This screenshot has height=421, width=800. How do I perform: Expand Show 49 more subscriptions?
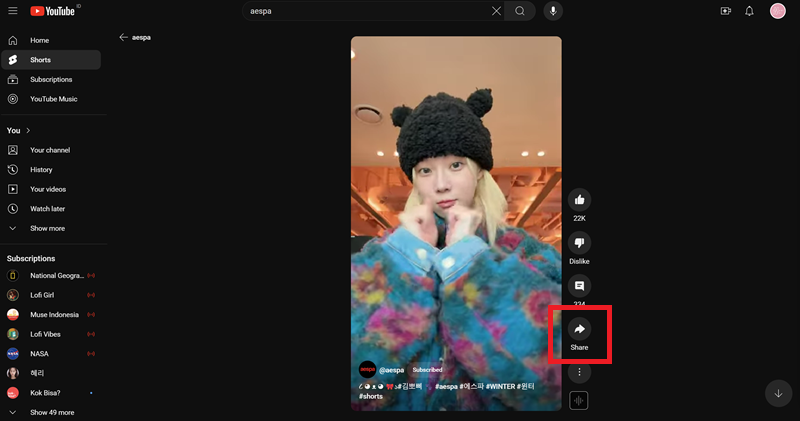pos(51,412)
